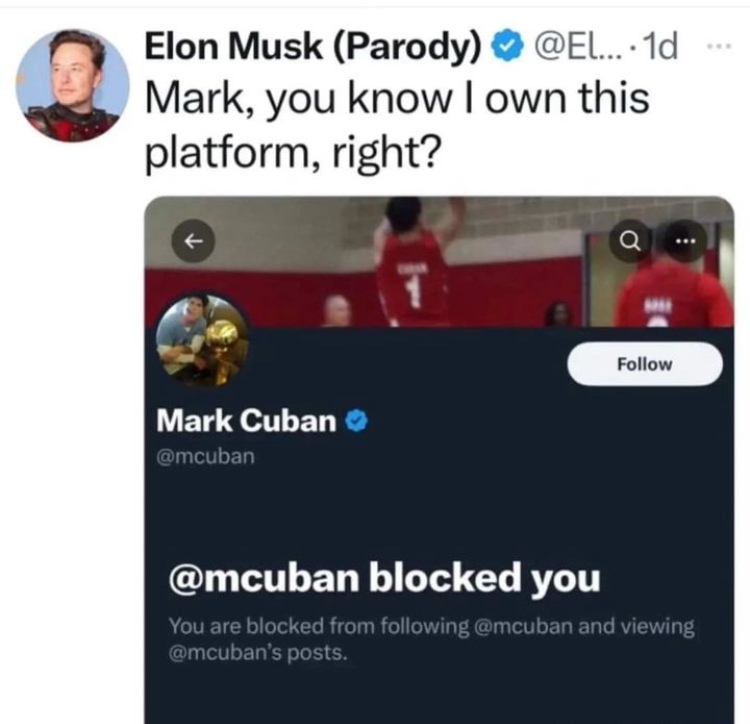This screenshot has height=724, width=750.
Task: Click the Follow button
Action: (644, 364)
